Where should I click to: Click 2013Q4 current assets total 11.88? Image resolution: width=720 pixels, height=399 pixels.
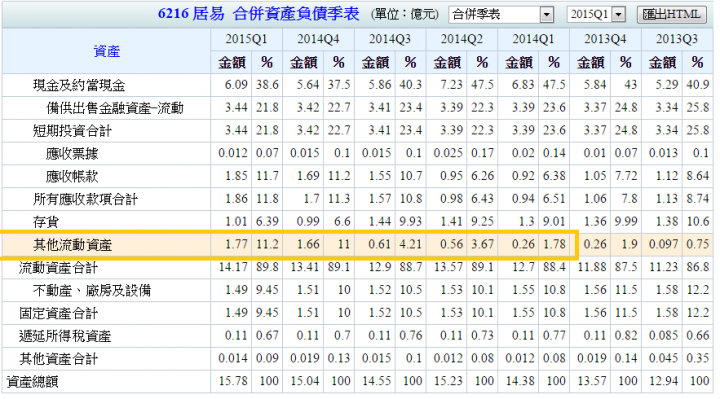click(x=591, y=267)
